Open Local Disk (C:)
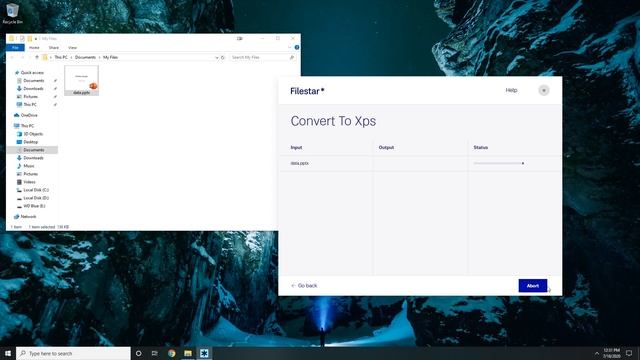The width and height of the screenshot is (640, 360). point(36,190)
